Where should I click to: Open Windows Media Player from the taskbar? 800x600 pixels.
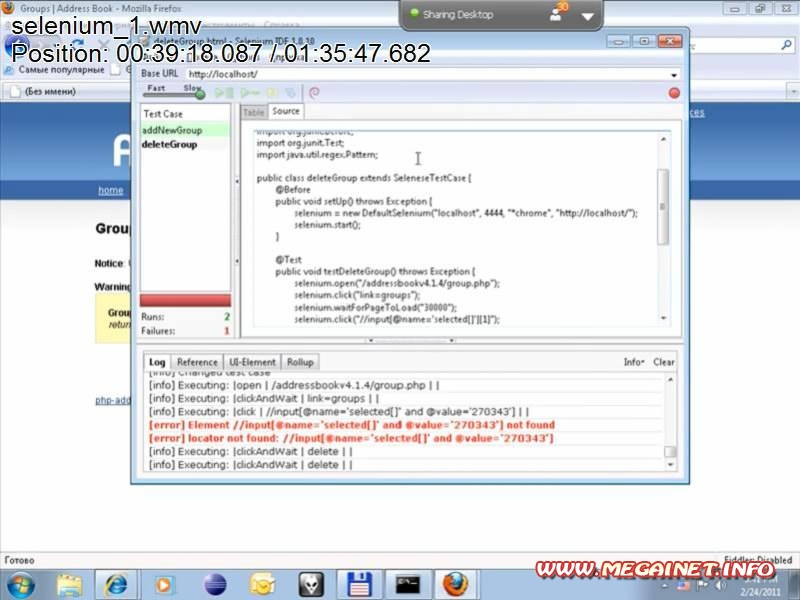point(164,585)
